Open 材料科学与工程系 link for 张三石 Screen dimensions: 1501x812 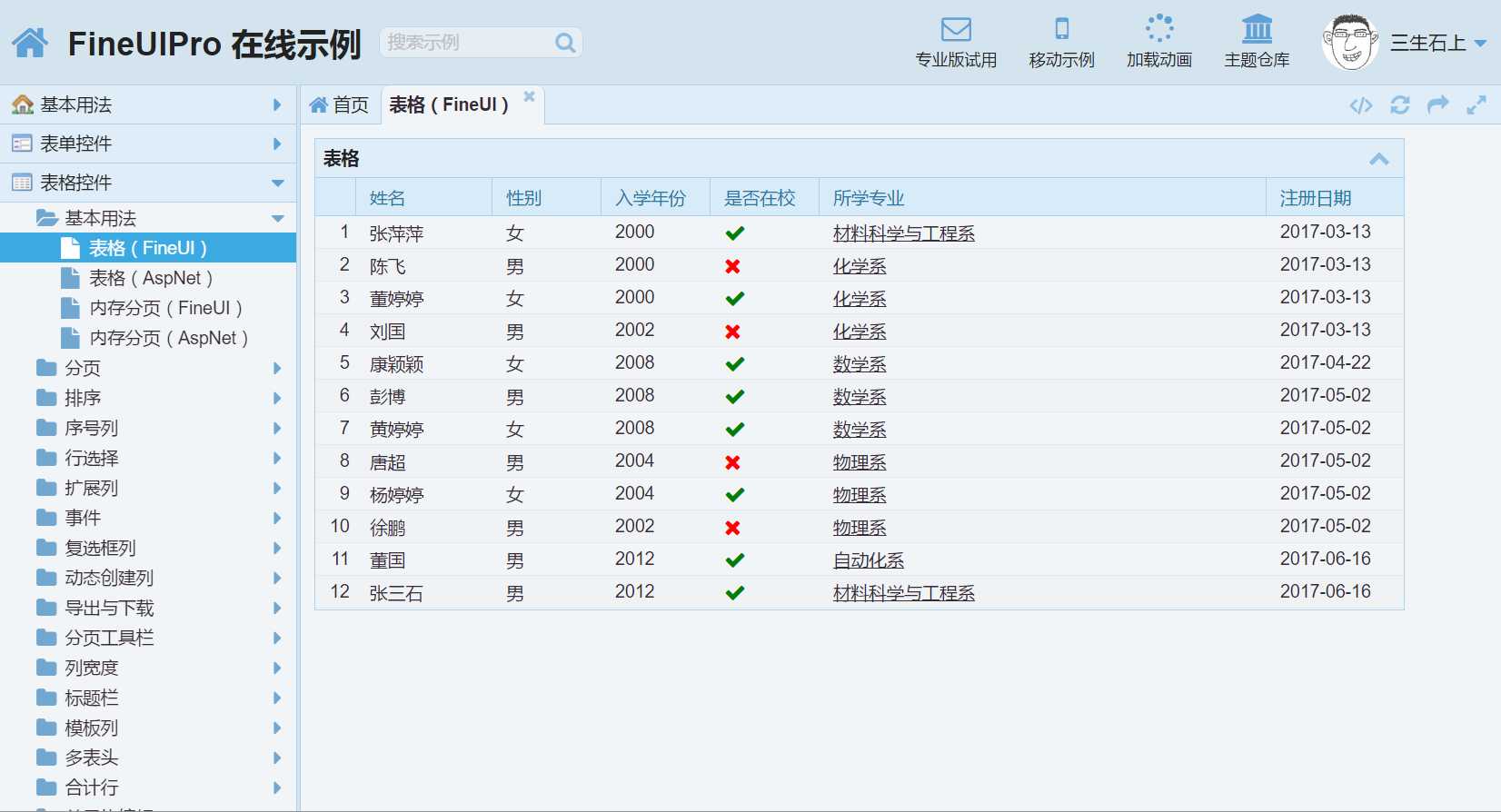(904, 593)
